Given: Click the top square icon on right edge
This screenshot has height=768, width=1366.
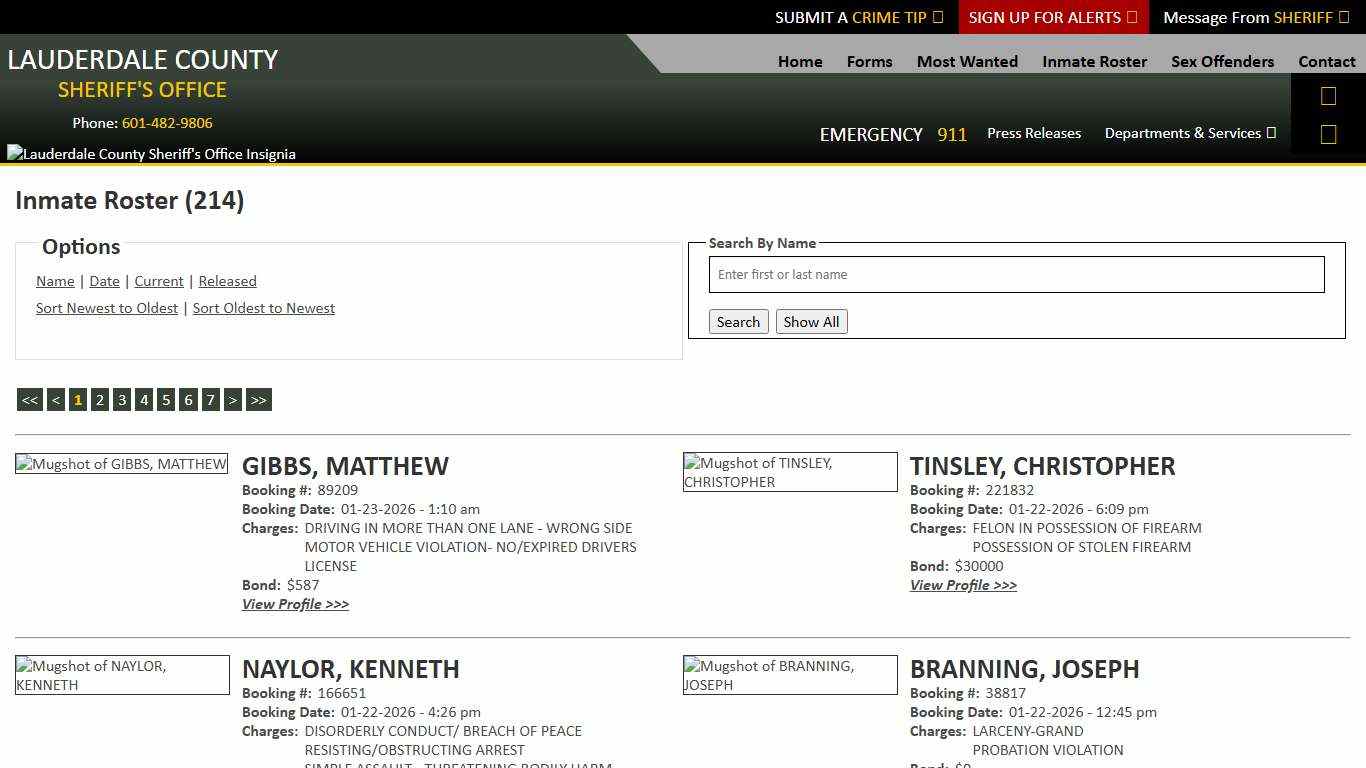Looking at the screenshot, I should click(x=1328, y=95).
